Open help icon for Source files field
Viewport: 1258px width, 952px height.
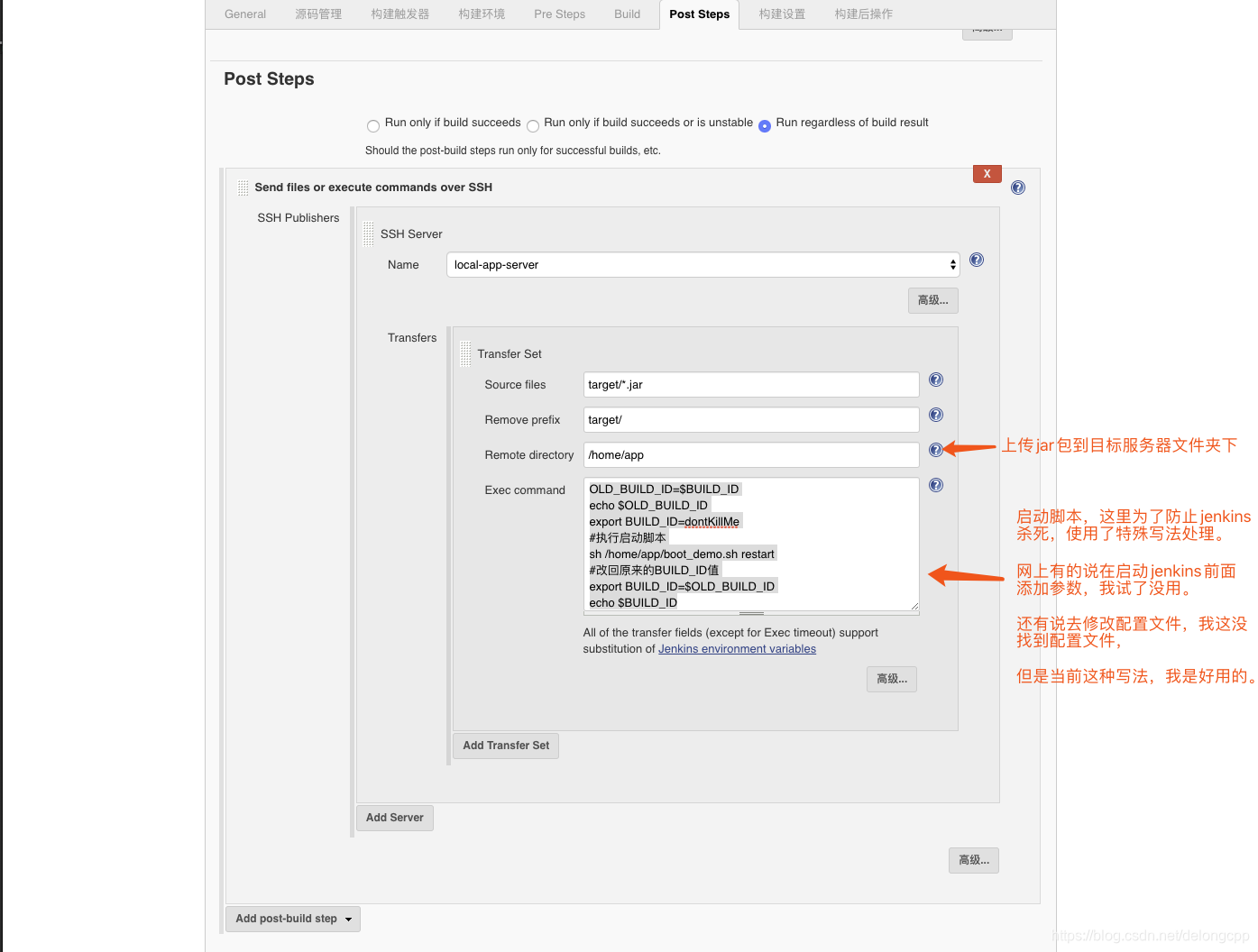pyautogui.click(x=935, y=380)
